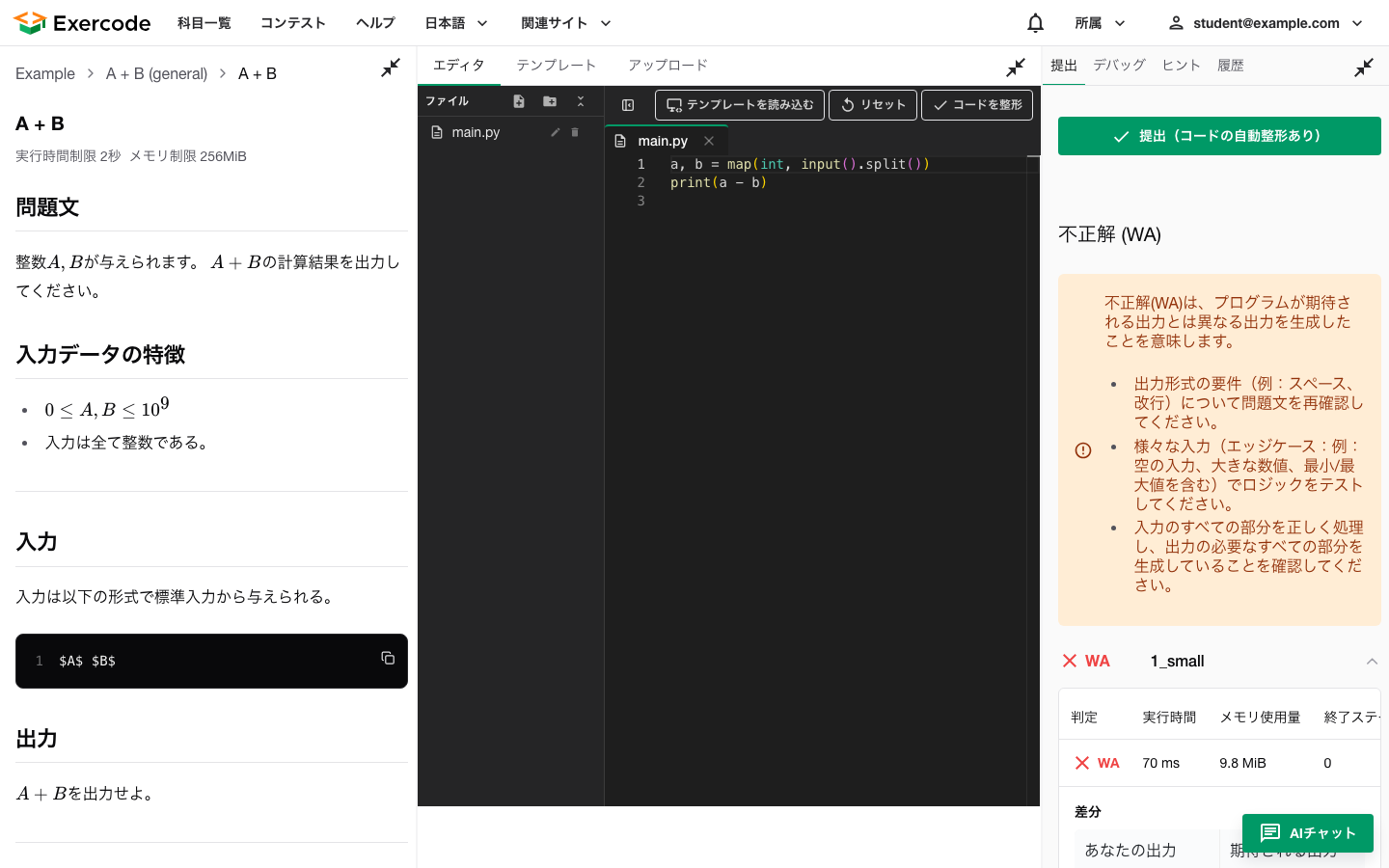Submit code with the green 提出 button
This screenshot has width=1389, height=868.
(1219, 136)
